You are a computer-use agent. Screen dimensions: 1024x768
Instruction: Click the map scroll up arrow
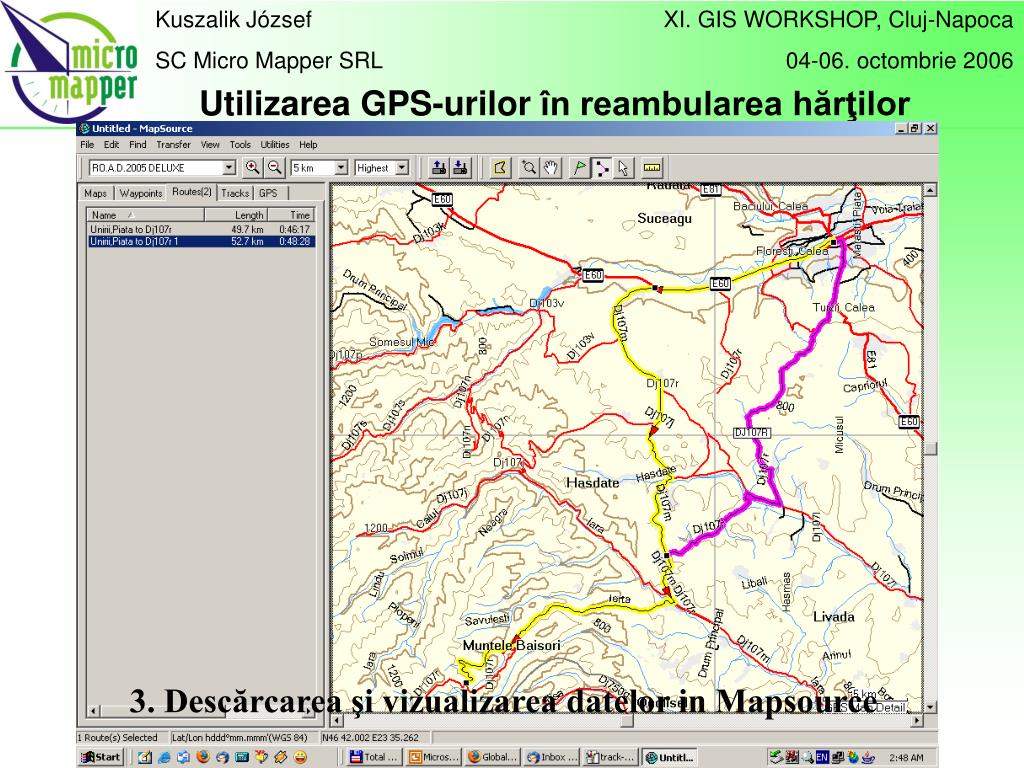click(x=930, y=190)
